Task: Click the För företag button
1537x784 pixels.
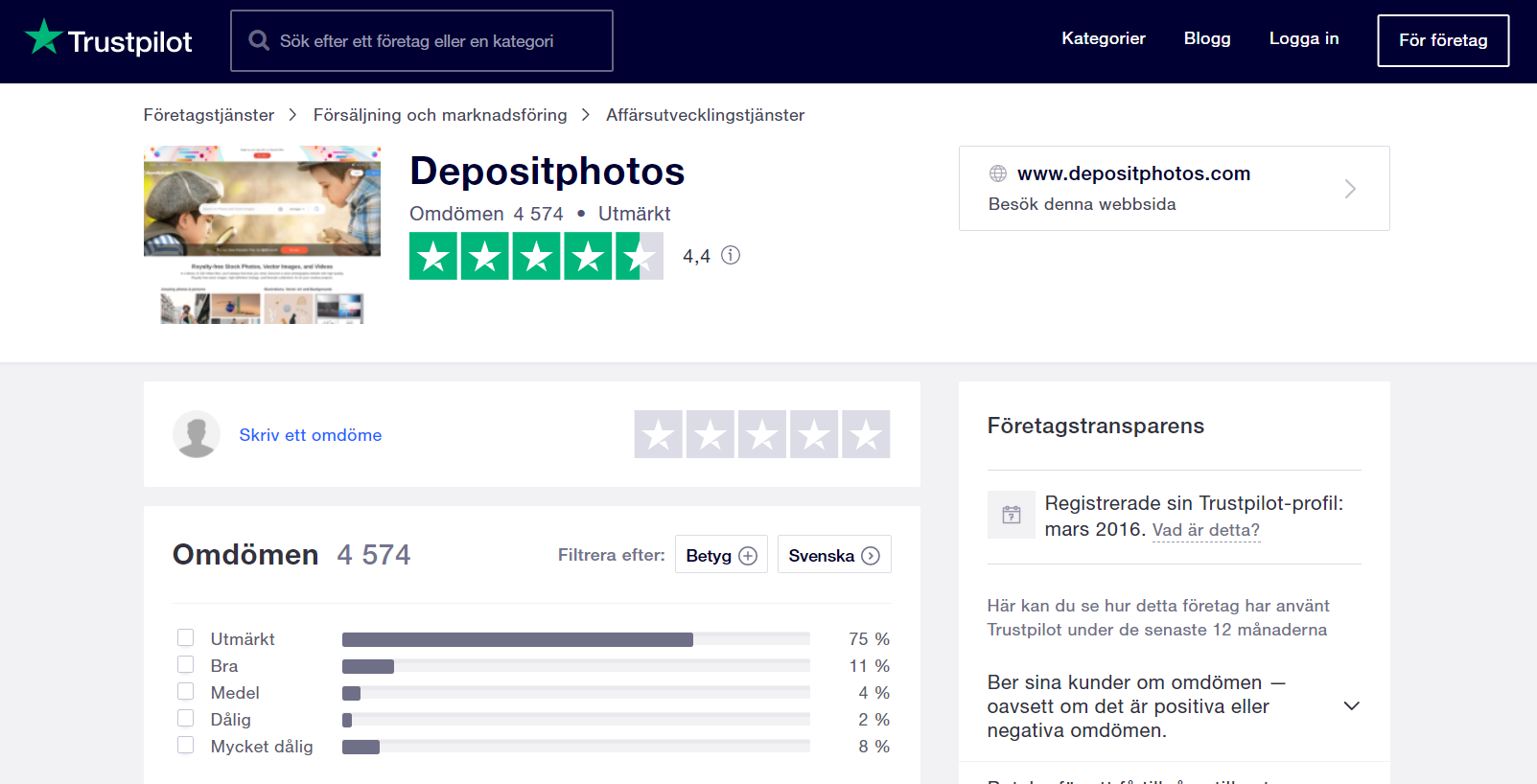Action: [1443, 40]
